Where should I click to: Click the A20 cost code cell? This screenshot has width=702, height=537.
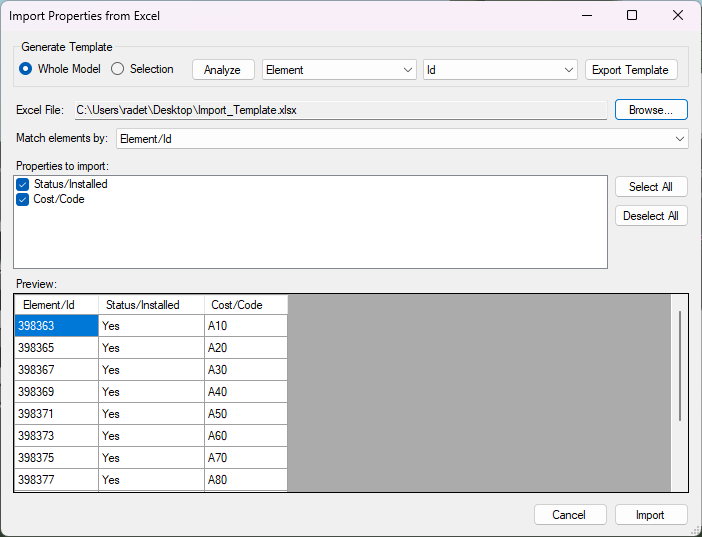(x=246, y=348)
